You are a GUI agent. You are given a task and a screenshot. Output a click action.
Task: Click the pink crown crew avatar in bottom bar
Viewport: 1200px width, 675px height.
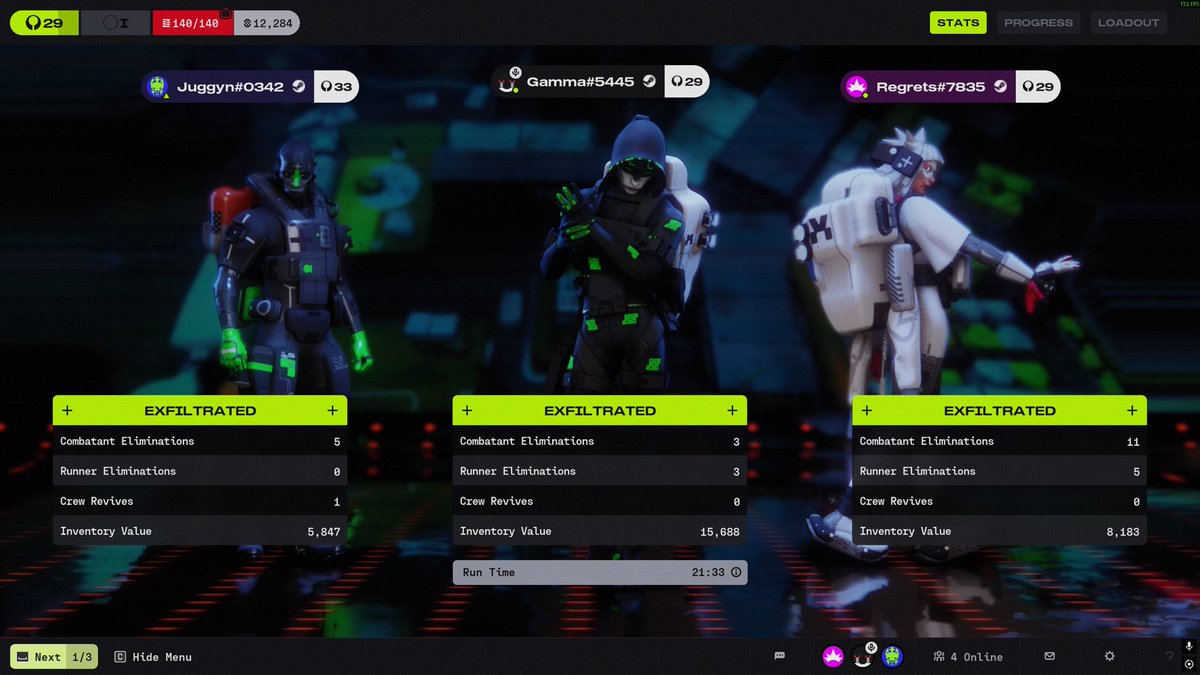coord(833,656)
